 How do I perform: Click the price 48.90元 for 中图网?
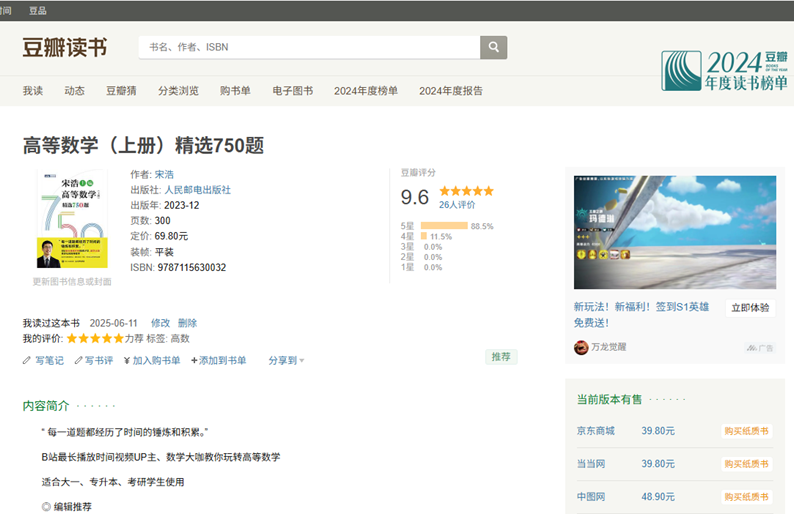pos(658,497)
